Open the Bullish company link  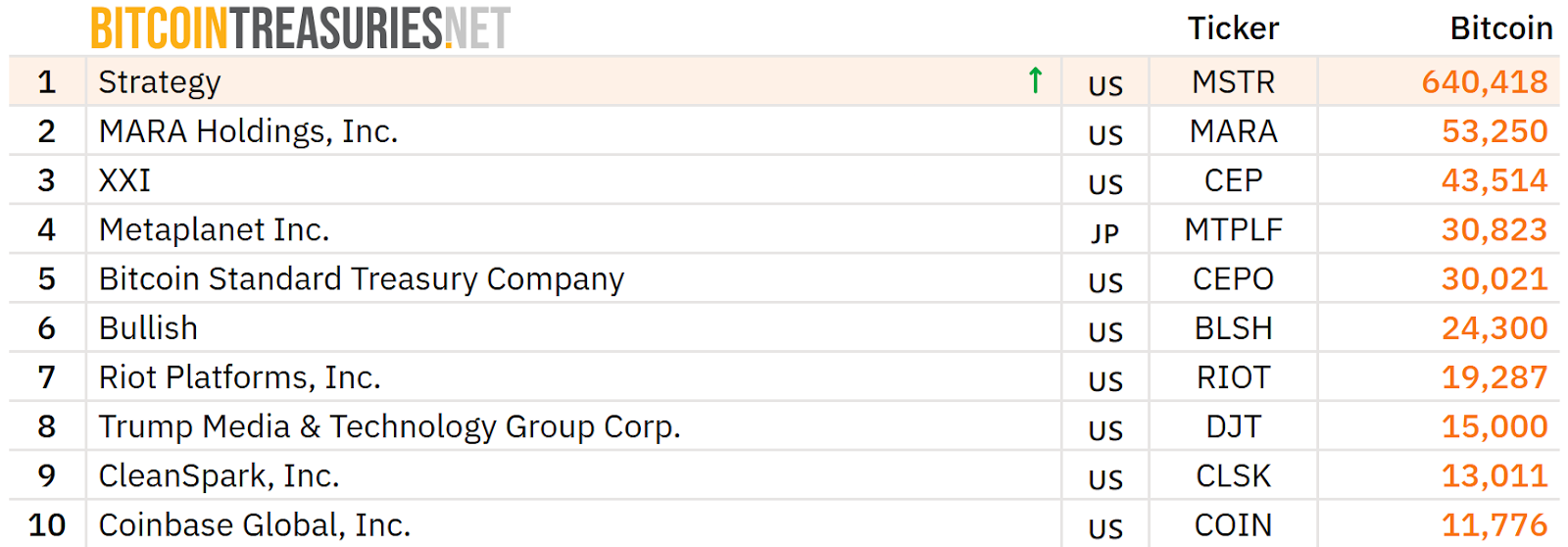point(148,328)
